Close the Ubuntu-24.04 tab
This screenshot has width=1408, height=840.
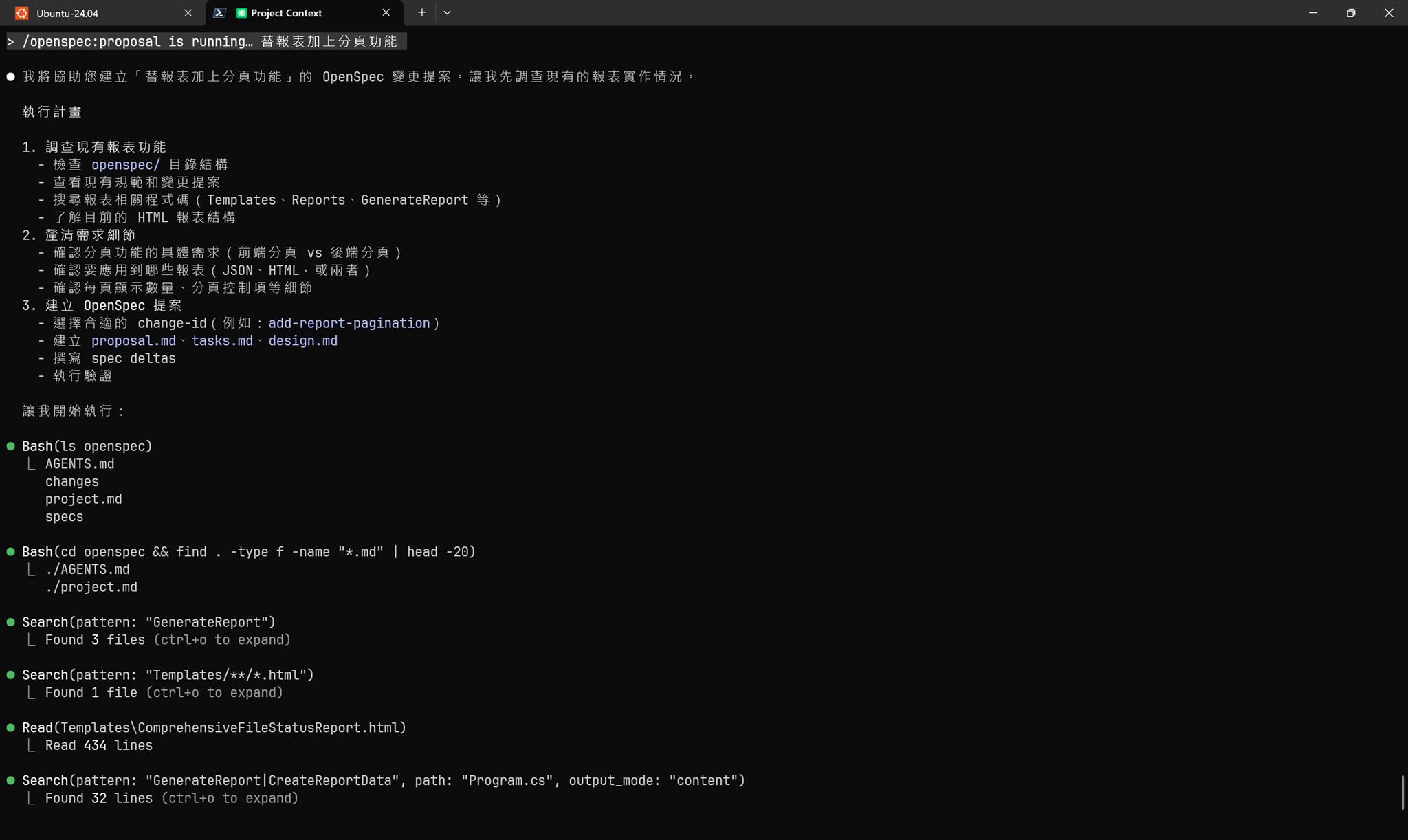tap(188, 13)
